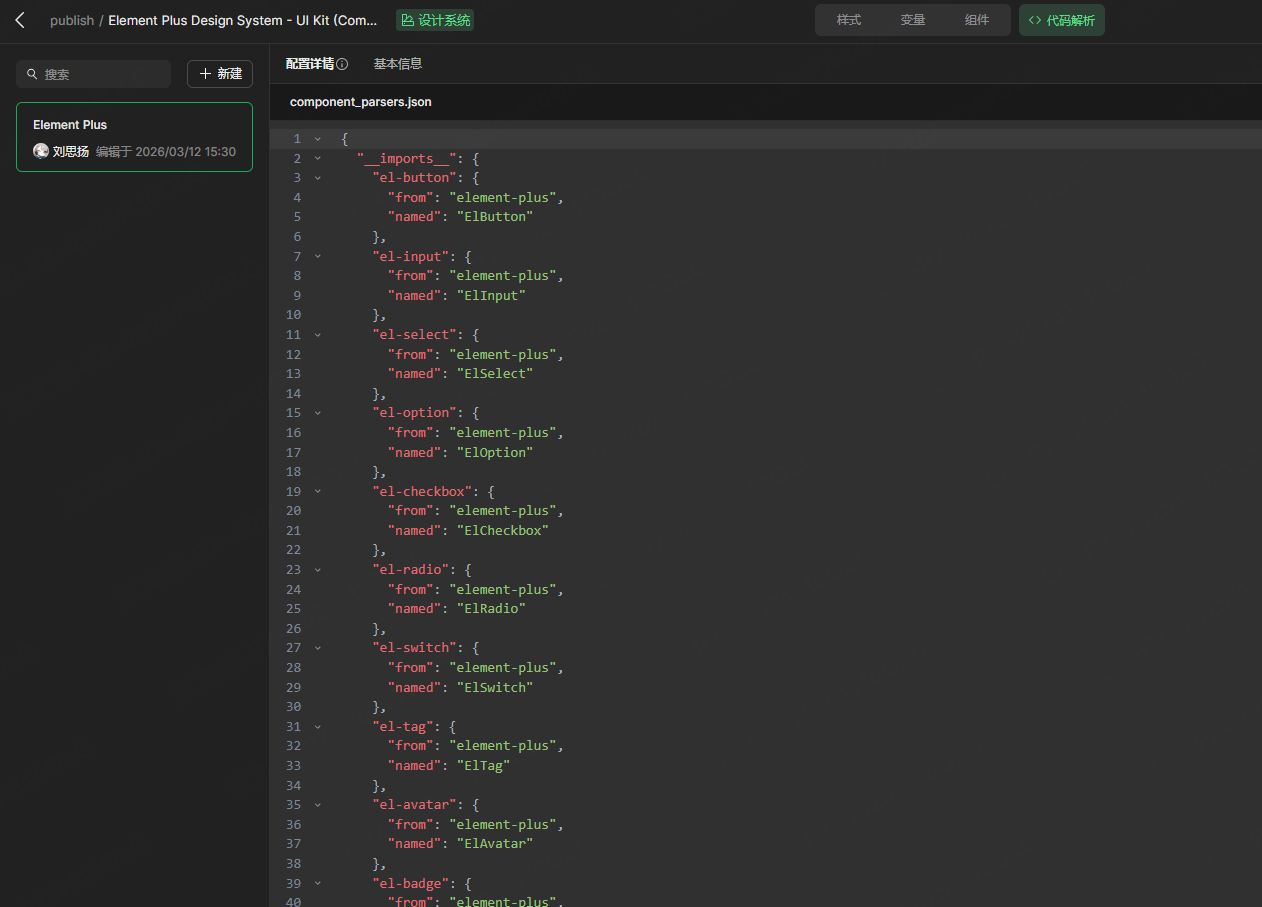Collapse the el-tag fold at line 31
The image size is (1262, 907).
point(318,727)
